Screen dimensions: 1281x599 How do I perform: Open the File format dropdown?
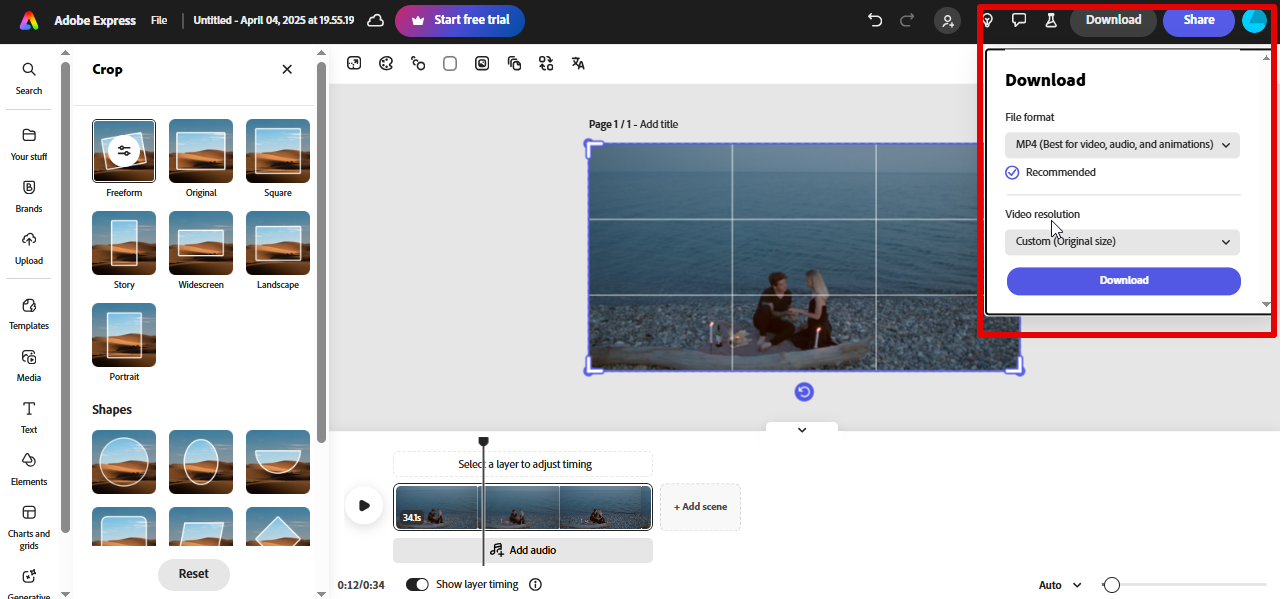(1122, 144)
